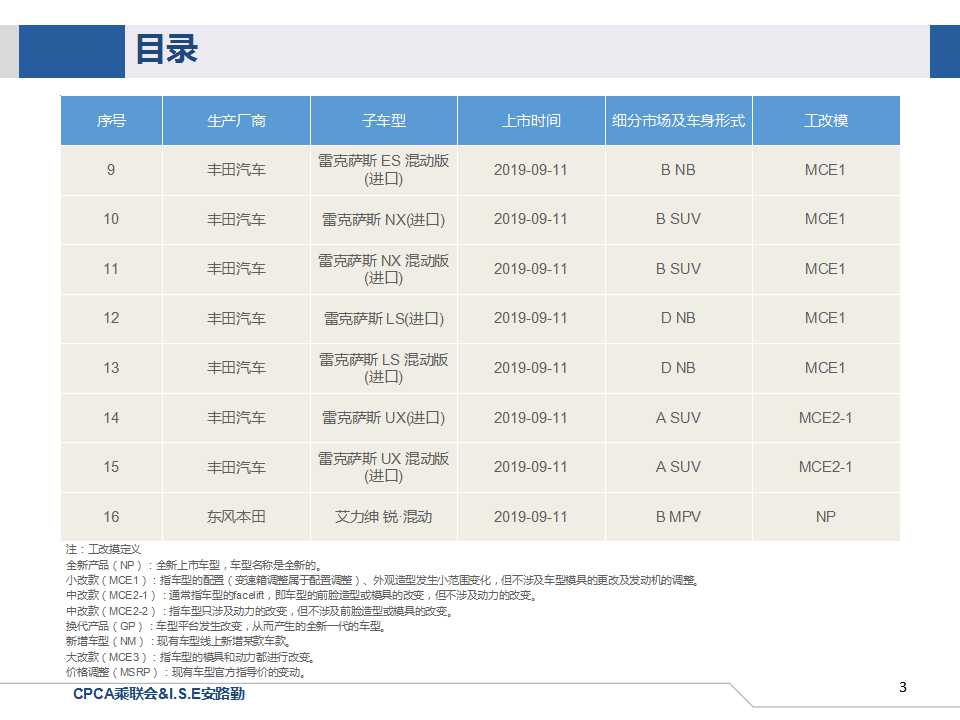Click the slide title 目录
Image resolution: width=960 pixels, height=720 pixels.
coord(167,50)
